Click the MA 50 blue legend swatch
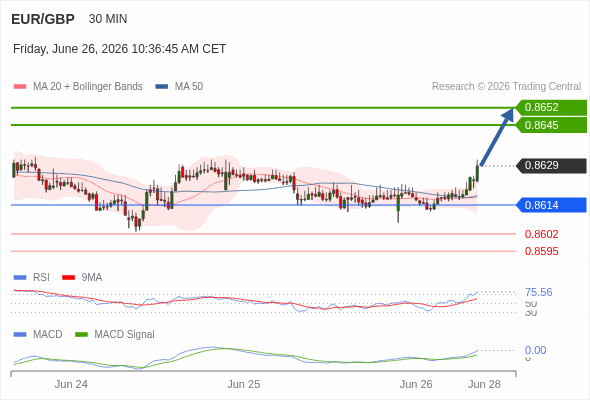 [x=162, y=87]
